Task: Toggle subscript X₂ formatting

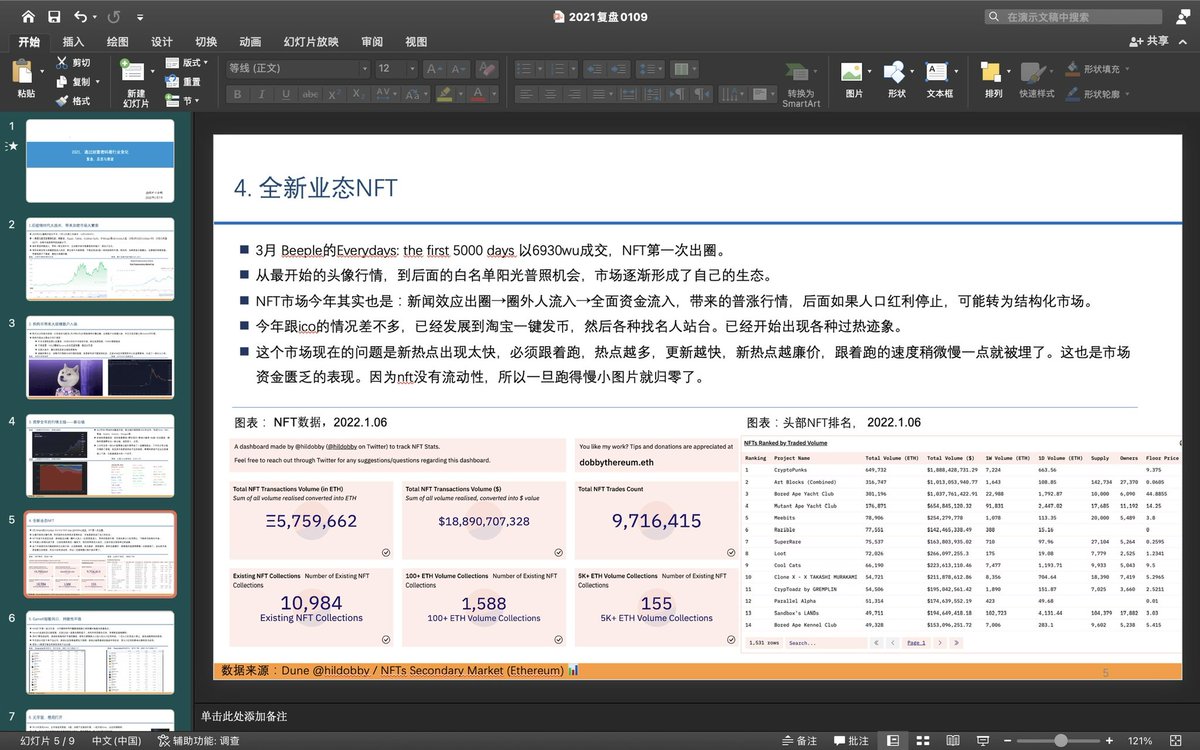Action: tap(361, 94)
